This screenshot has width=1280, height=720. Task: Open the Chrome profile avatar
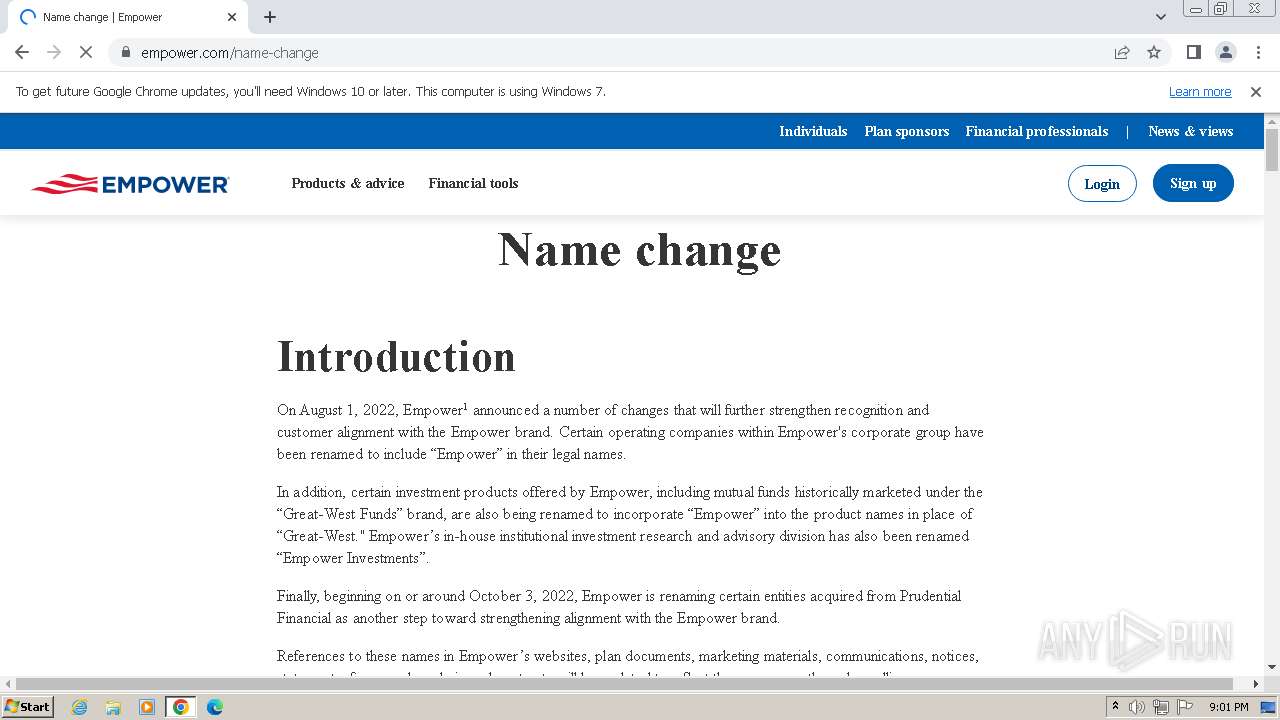click(x=1225, y=52)
